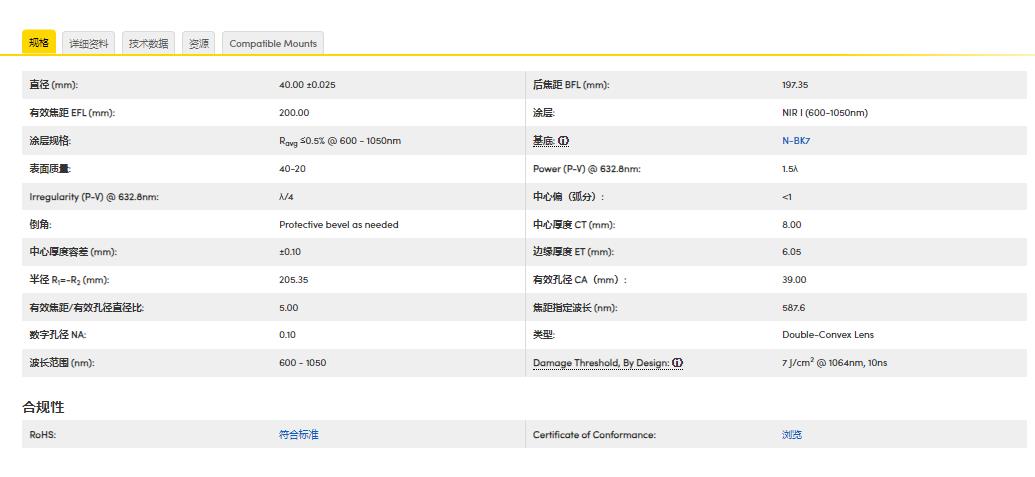
Task: Click the Damage Threshold info icon
Action: (x=677, y=363)
